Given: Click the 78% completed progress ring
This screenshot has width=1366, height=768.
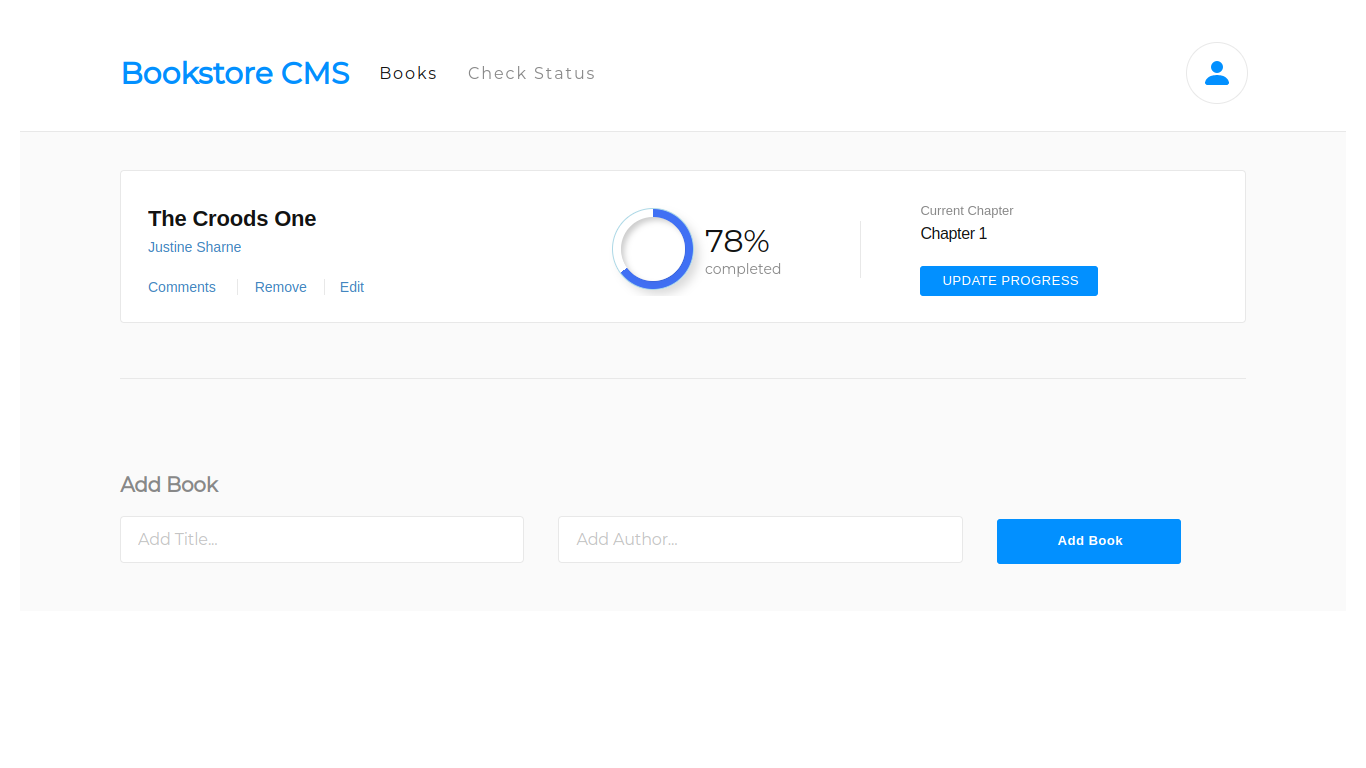Looking at the screenshot, I should tap(652, 249).
